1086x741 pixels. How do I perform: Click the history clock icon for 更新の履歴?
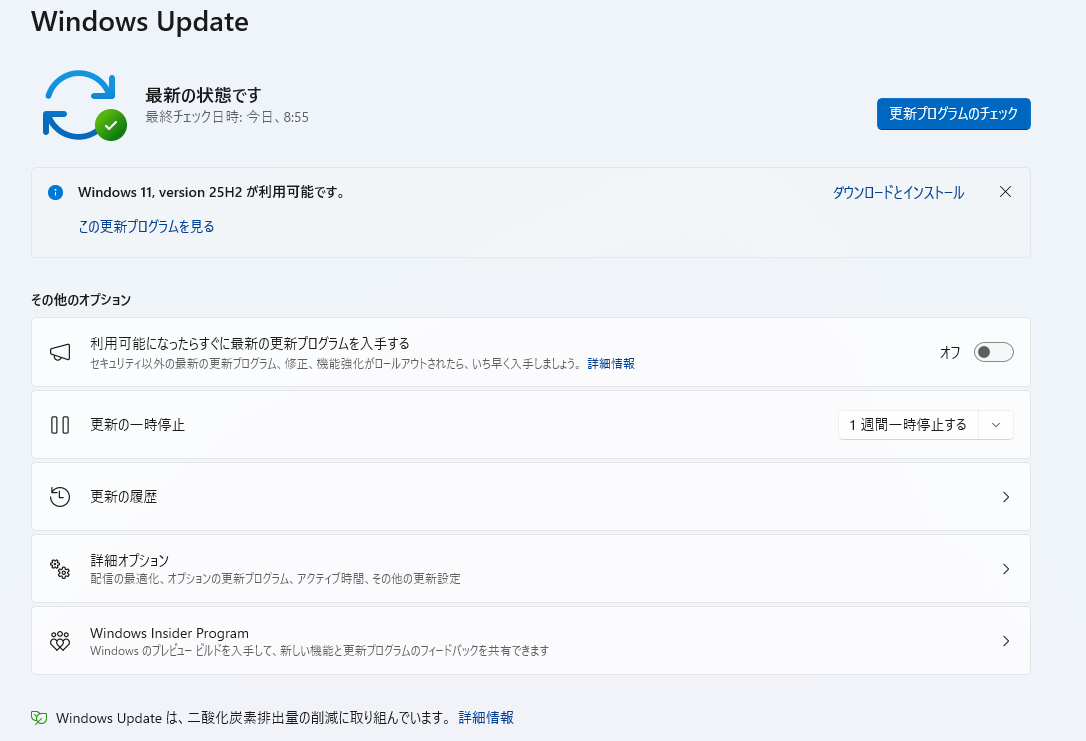pos(60,497)
